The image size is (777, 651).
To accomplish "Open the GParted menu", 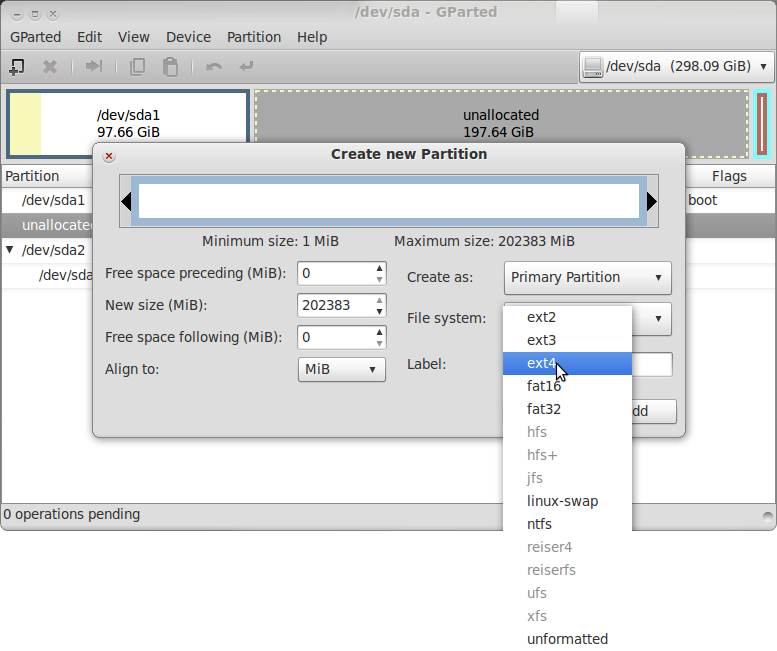I will click(x=36, y=37).
